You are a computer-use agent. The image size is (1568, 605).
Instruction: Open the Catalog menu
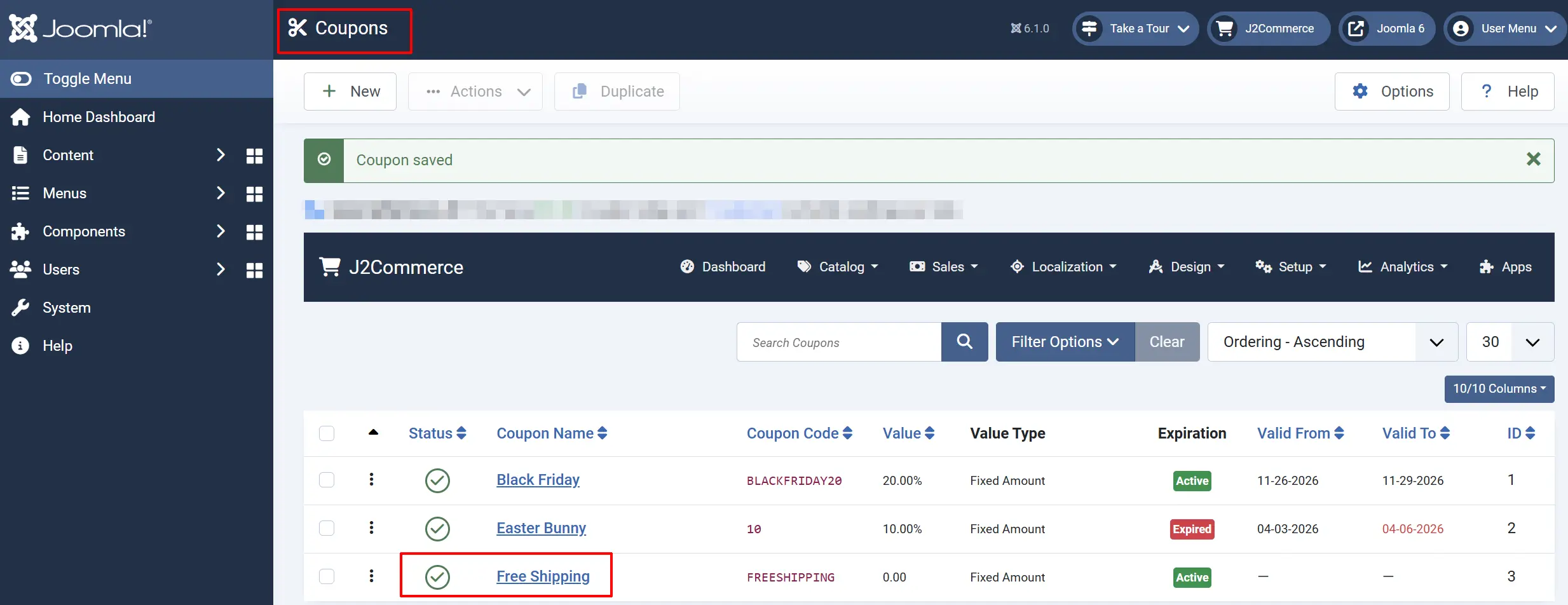(x=838, y=267)
